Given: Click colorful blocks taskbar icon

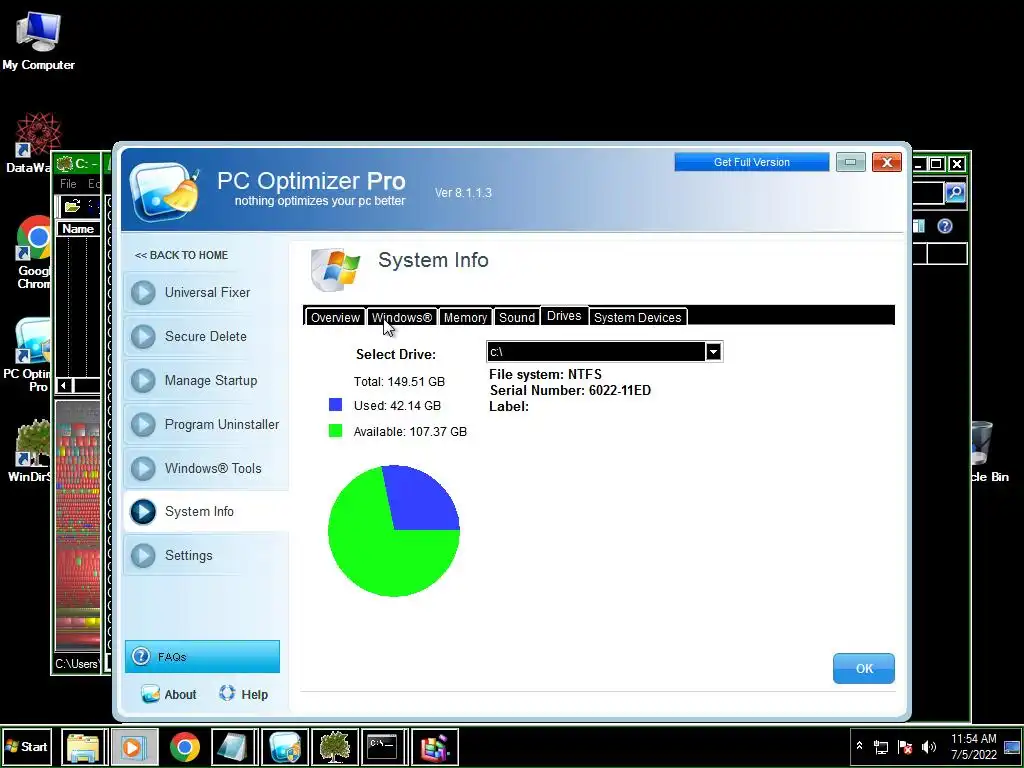Looking at the screenshot, I should tap(434, 747).
